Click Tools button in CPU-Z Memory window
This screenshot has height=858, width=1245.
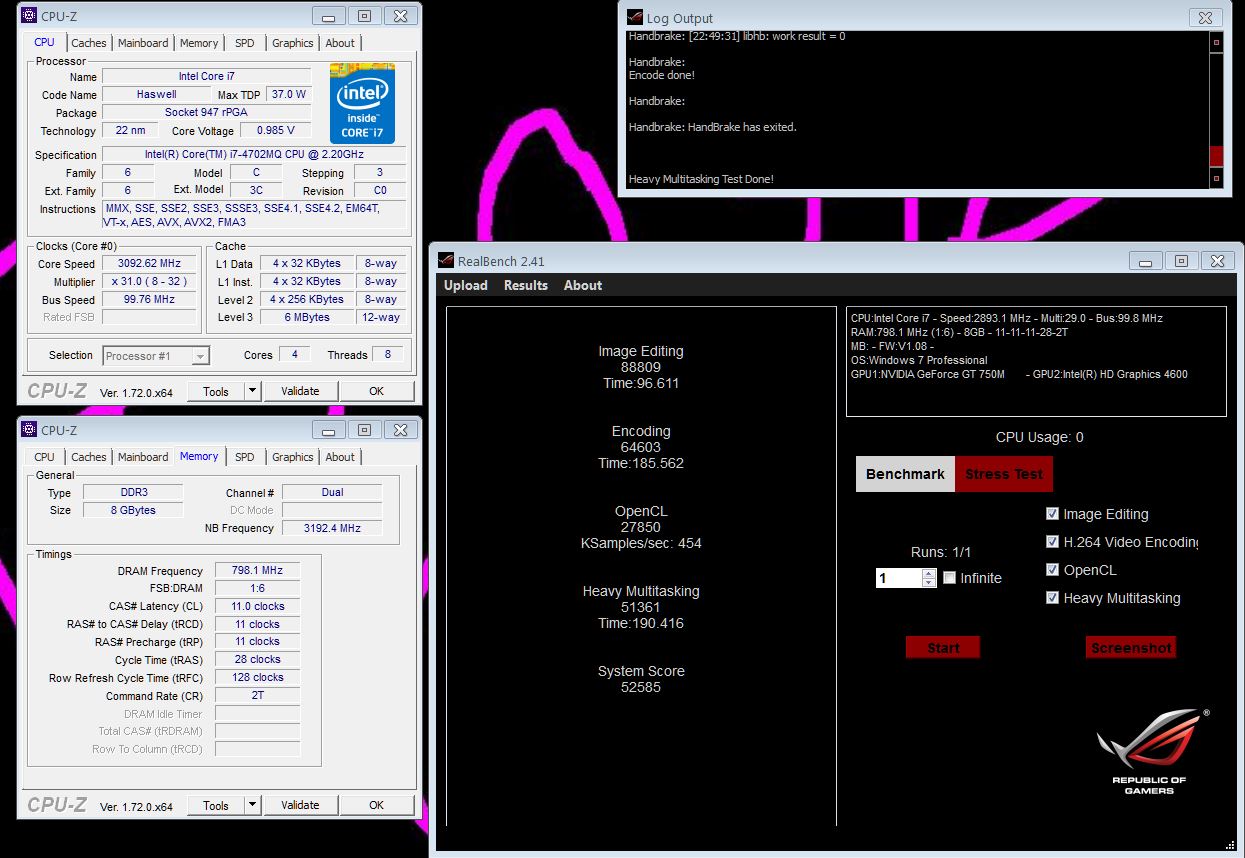click(216, 805)
